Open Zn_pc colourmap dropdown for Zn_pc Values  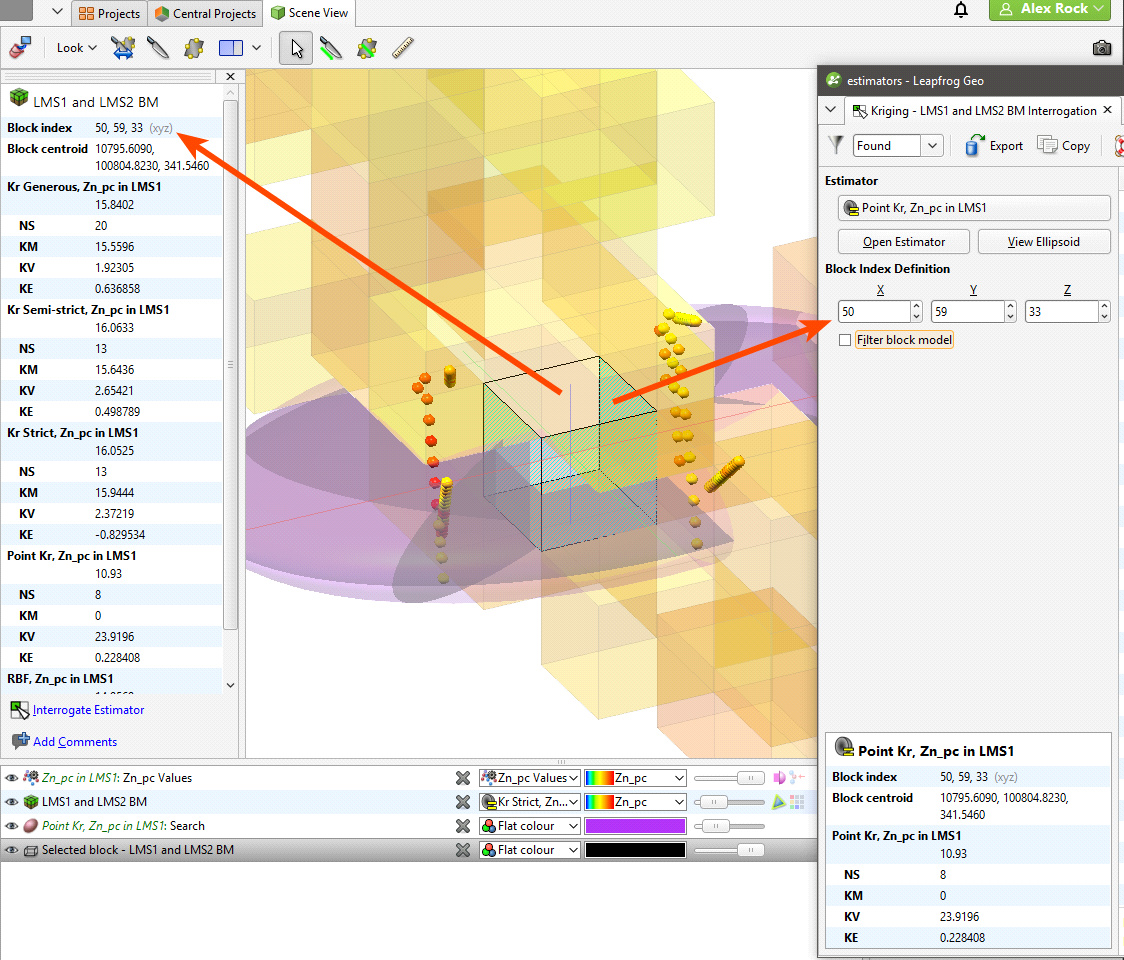[636, 778]
